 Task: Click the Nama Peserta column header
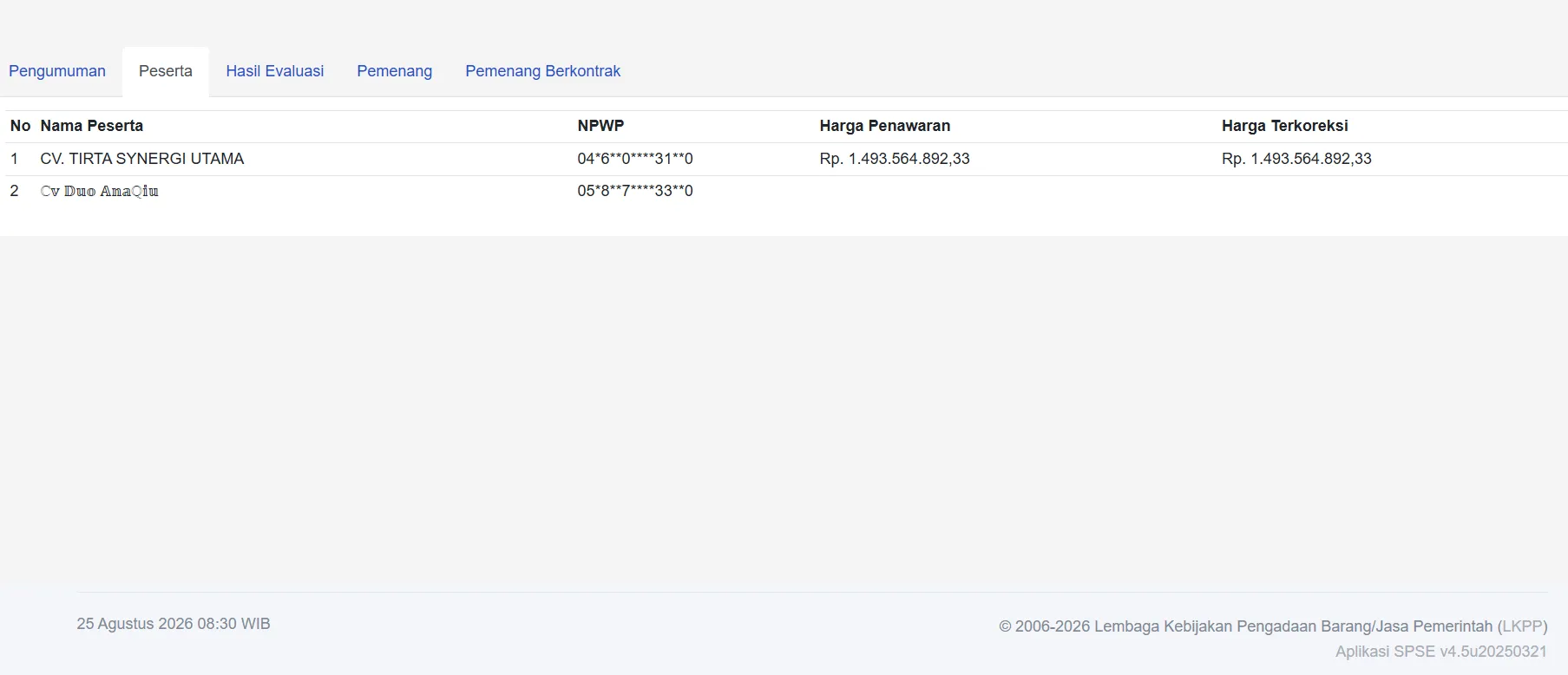pyautogui.click(x=92, y=126)
